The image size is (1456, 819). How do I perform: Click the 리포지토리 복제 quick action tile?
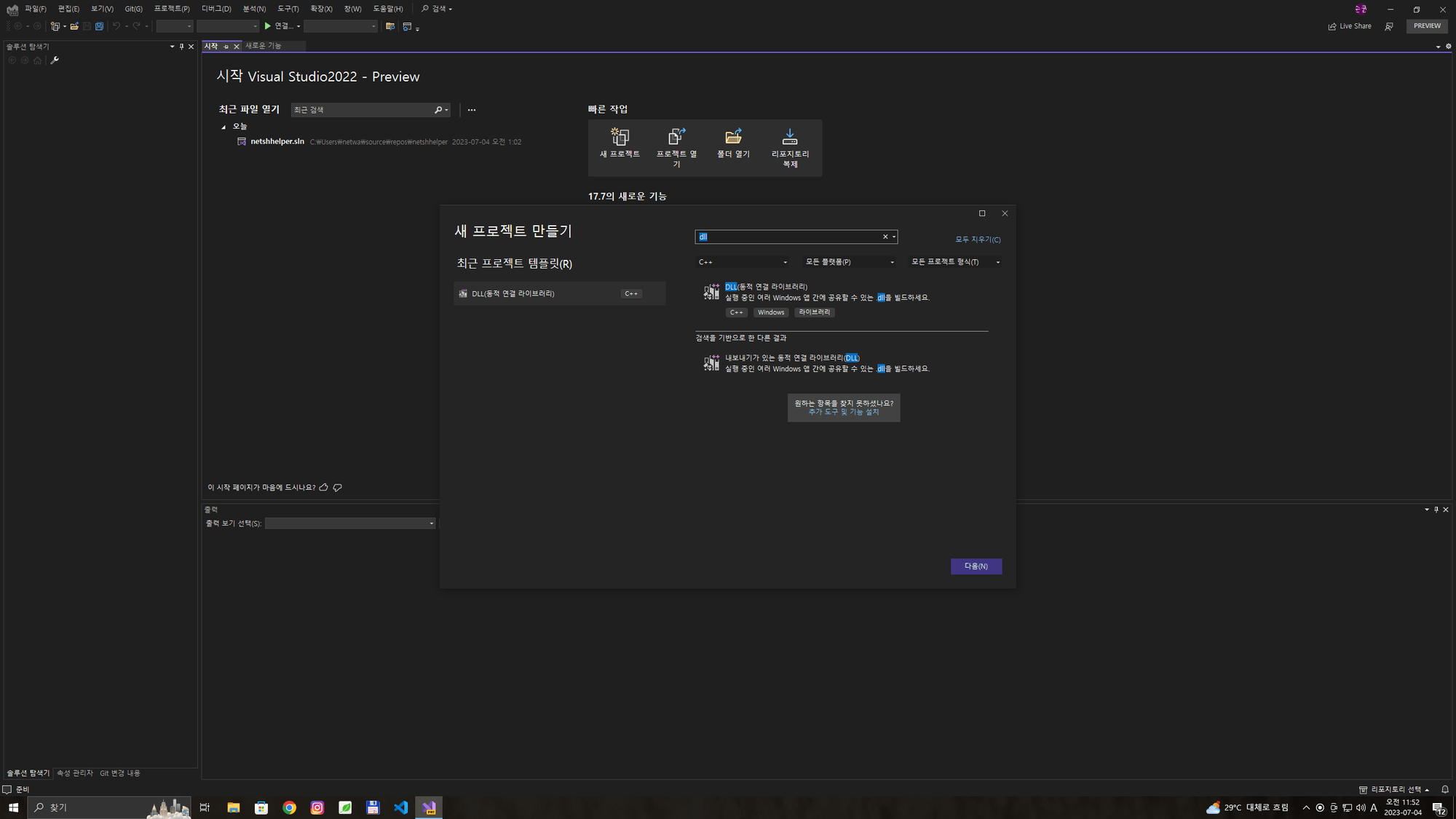[790, 148]
